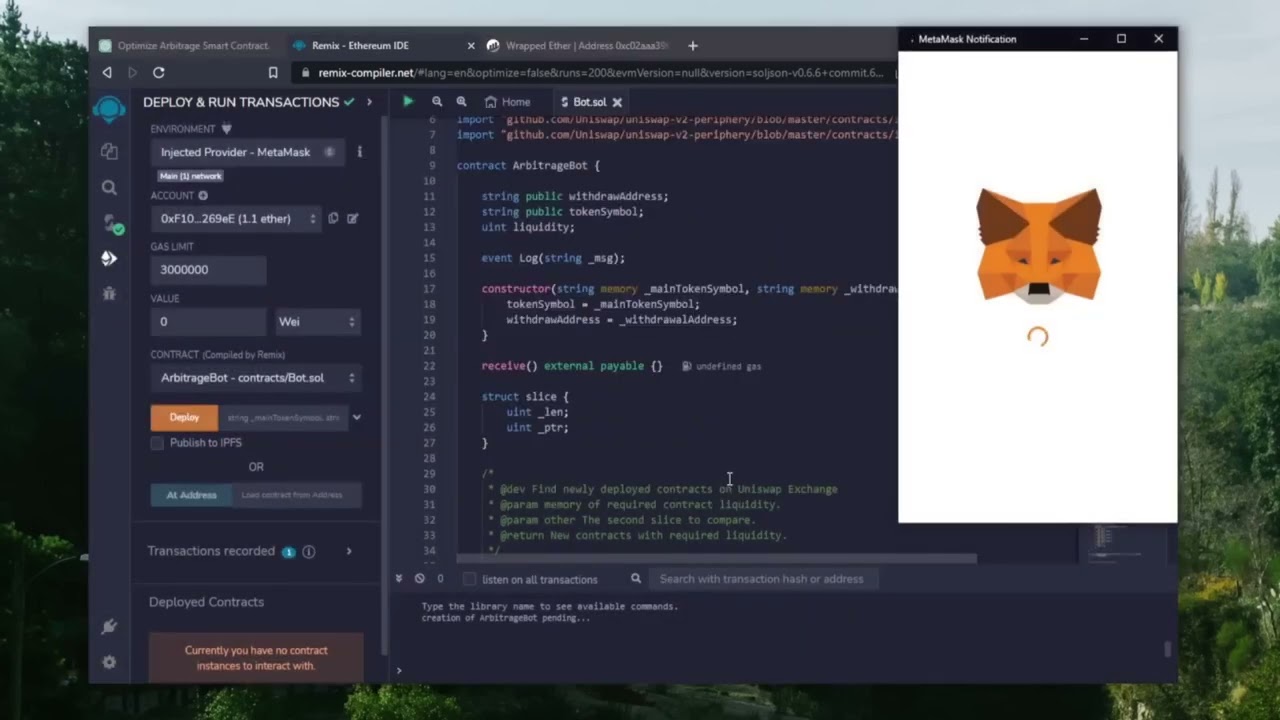Click 'creation of ArbitrageBot pending...' log line
The width and height of the screenshot is (1280, 720).
506,618
